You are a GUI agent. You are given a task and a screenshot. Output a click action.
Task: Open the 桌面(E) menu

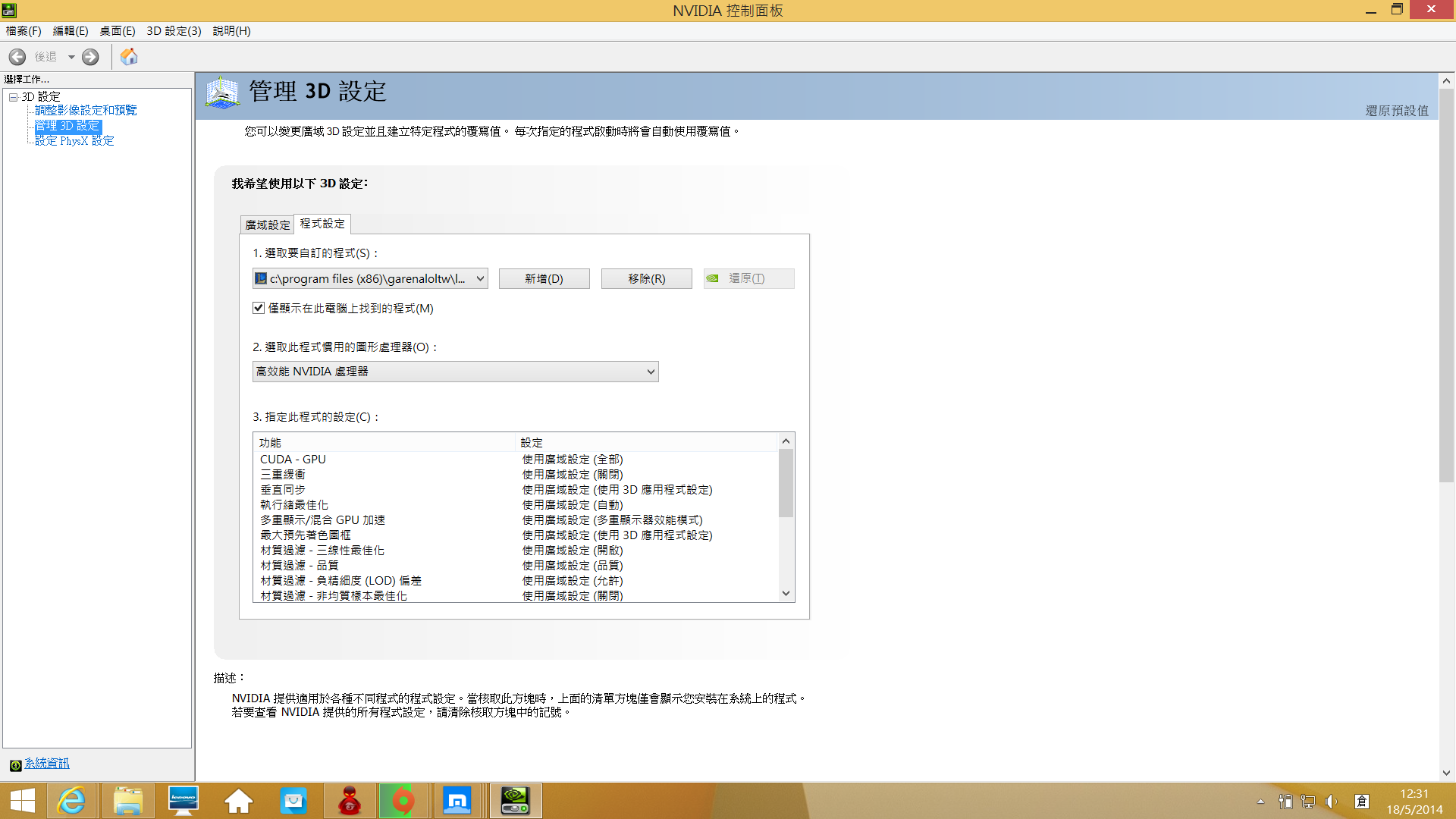pyautogui.click(x=118, y=31)
